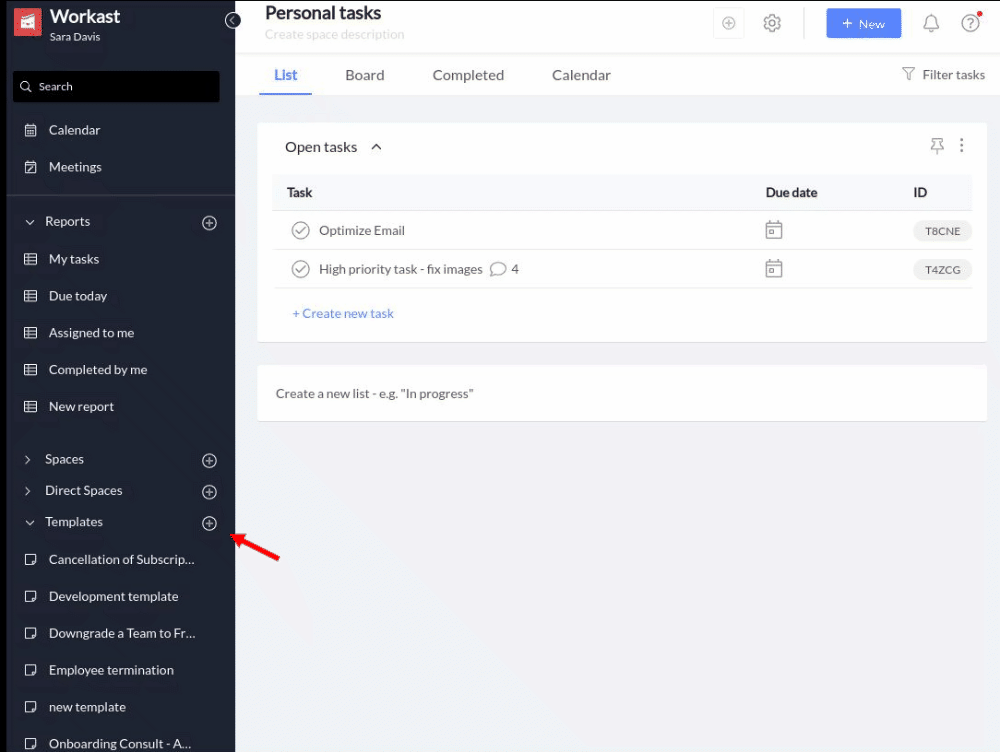The image size is (1000, 752).
Task: Open Filter tasks
Action: pyautogui.click(x=943, y=75)
